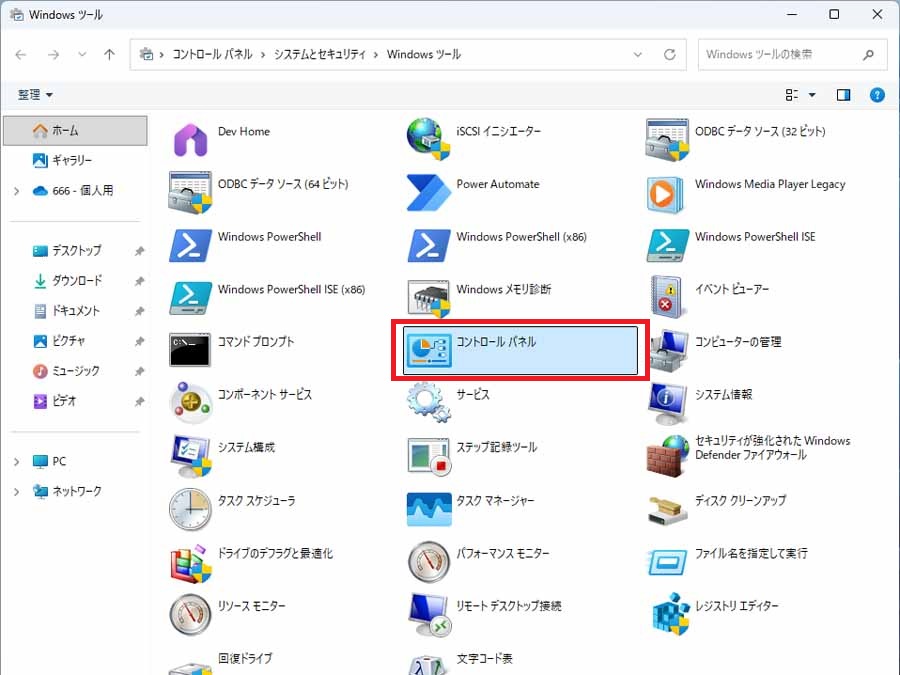Unpin デスクトップ via its pin icon
This screenshot has height=675, width=900.
[139, 251]
